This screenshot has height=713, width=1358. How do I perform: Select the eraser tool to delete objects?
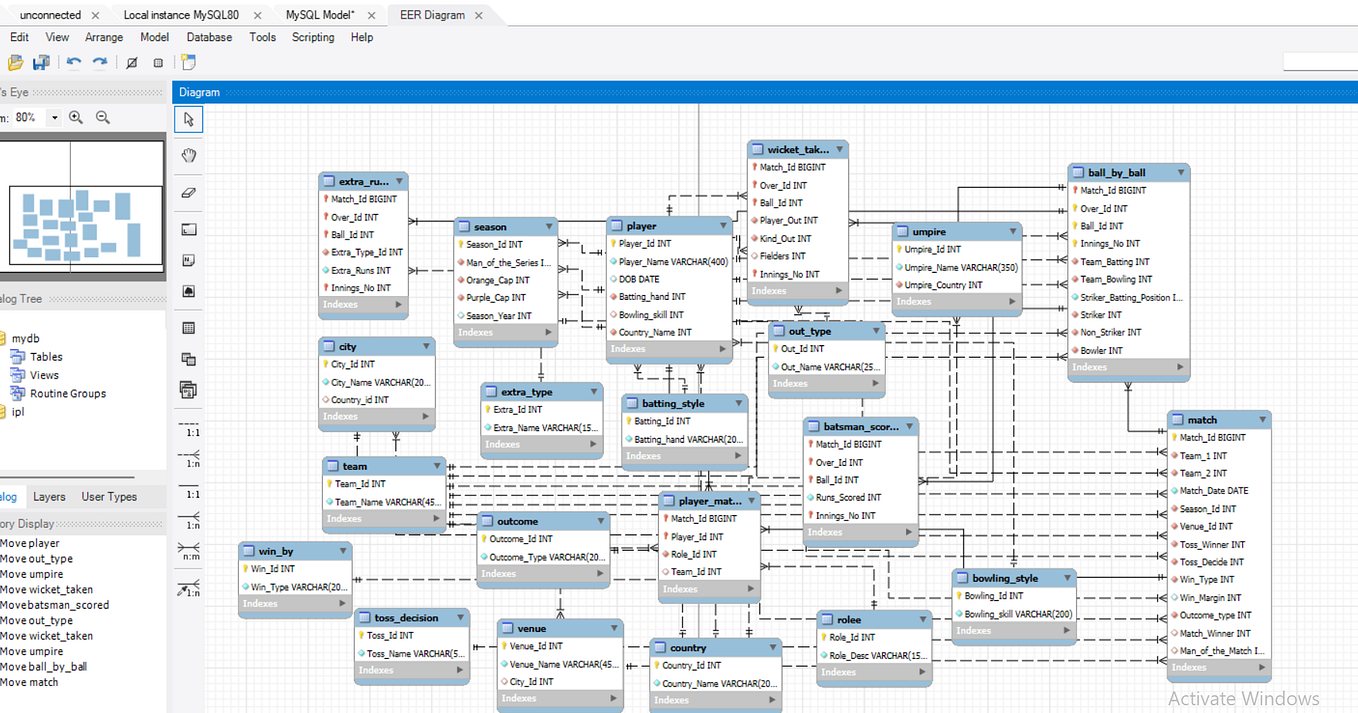(188, 193)
